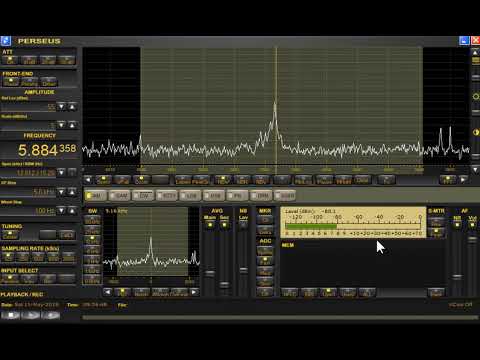Switch display to Spect view
480x360 pixels.
click(103, 180)
